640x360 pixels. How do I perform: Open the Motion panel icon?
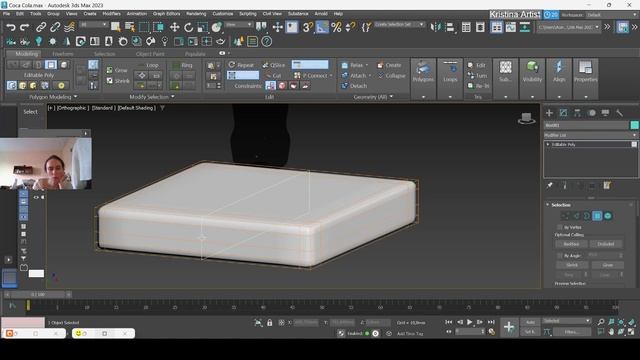[591, 113]
